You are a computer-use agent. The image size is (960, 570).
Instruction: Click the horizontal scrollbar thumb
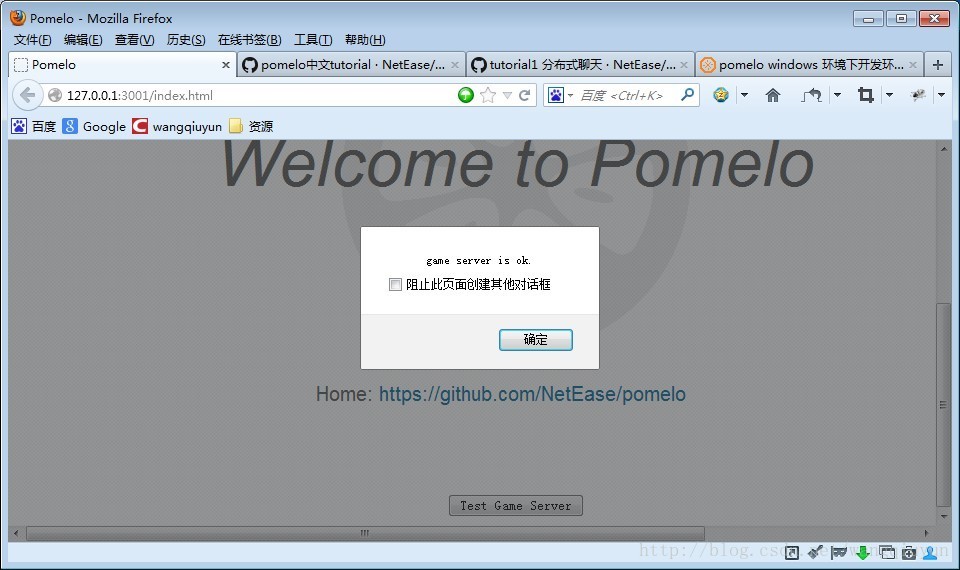click(x=365, y=533)
